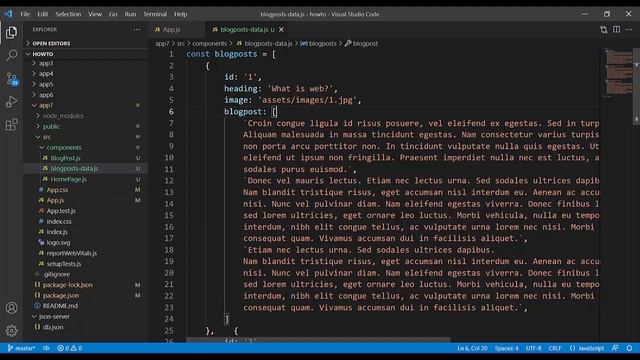
Task: Open the Explorer view in activity bar
Action: pyautogui.click(x=11, y=32)
